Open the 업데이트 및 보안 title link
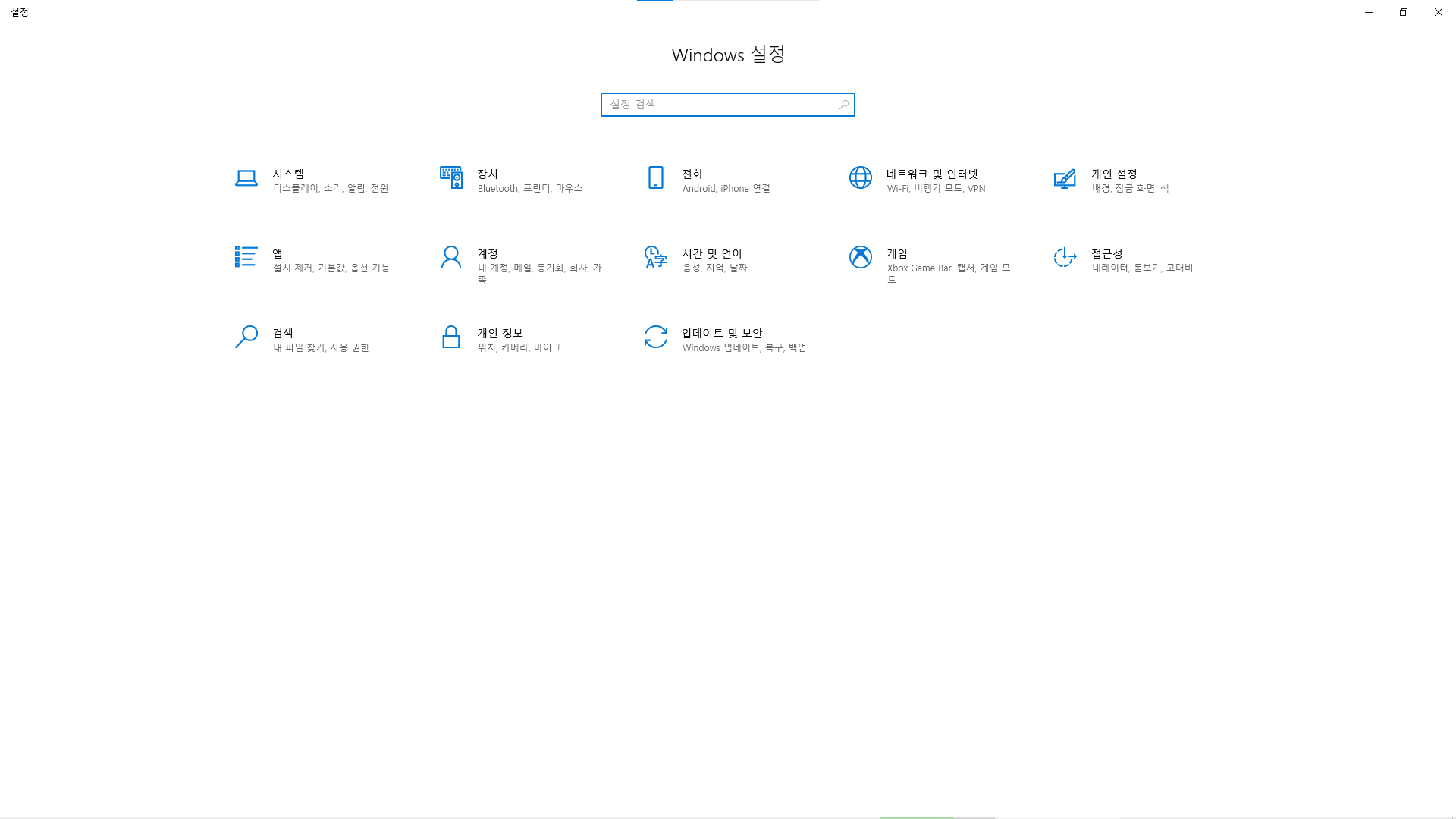This screenshot has width=1456, height=819. point(721,333)
